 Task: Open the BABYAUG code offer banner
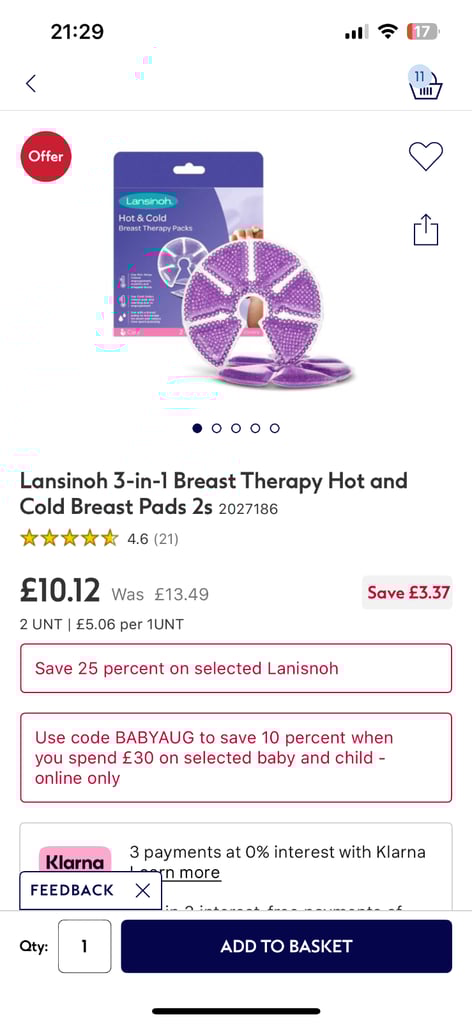pos(236,758)
